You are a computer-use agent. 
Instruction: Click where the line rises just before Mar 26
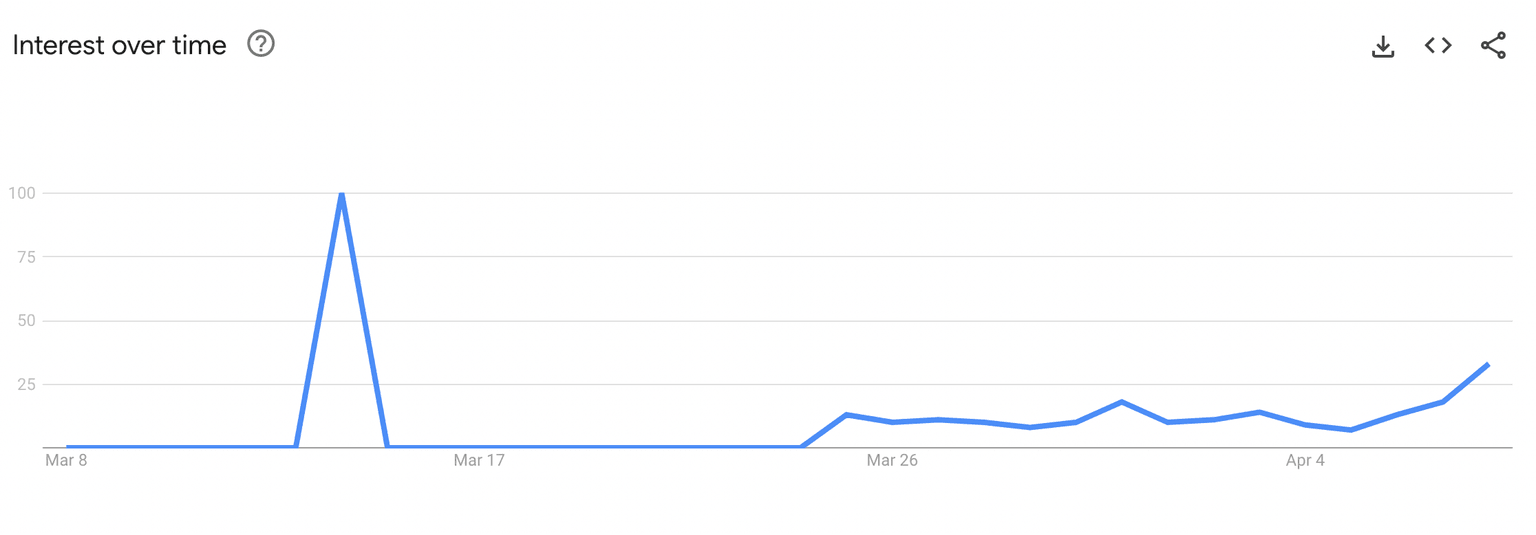802,446
